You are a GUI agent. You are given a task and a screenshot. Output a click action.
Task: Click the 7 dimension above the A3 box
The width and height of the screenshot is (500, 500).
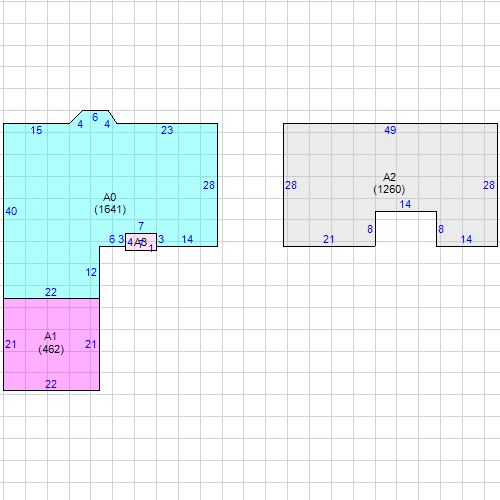[x=141, y=226]
